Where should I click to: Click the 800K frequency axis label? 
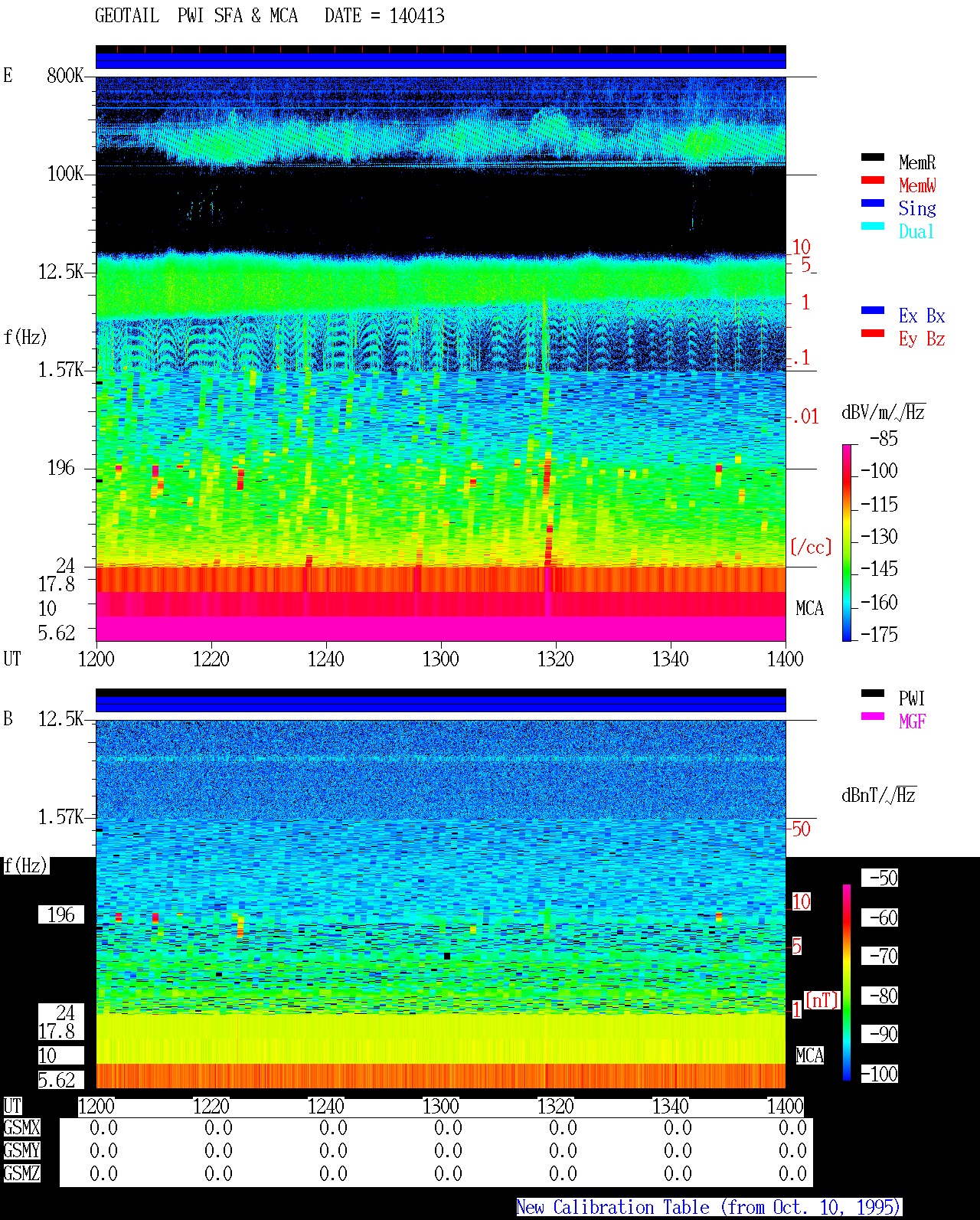[x=65, y=75]
